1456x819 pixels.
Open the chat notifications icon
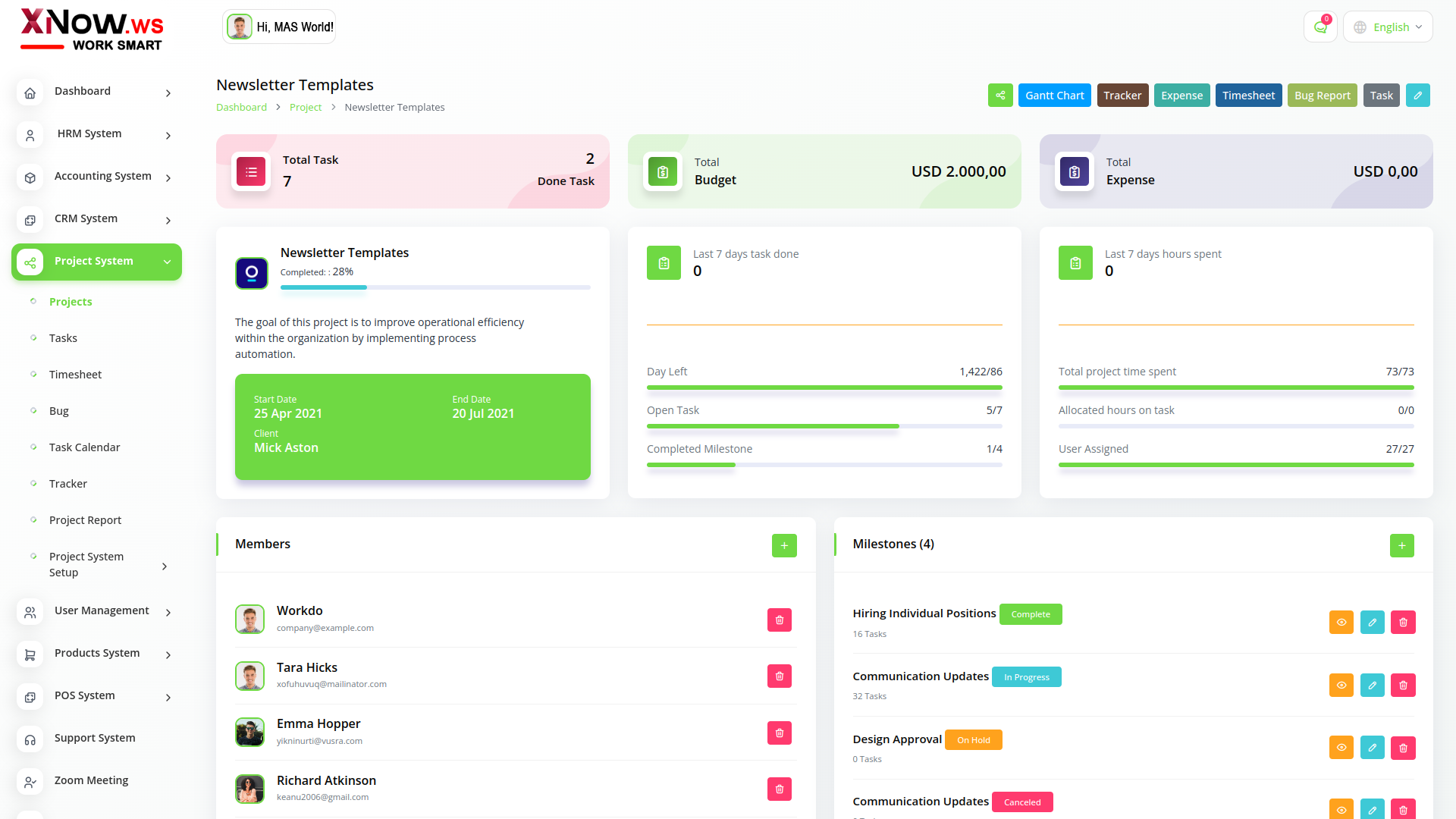click(x=1320, y=27)
